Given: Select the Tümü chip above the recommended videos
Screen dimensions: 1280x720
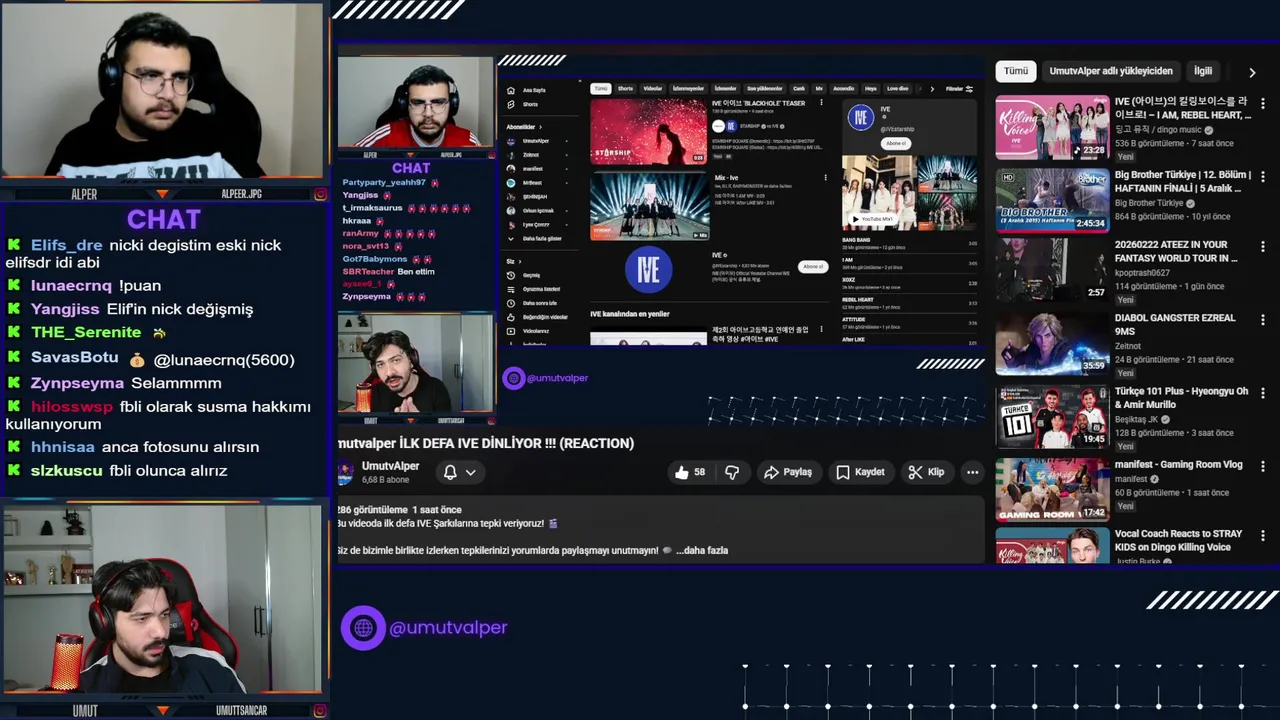Looking at the screenshot, I should [x=1016, y=71].
